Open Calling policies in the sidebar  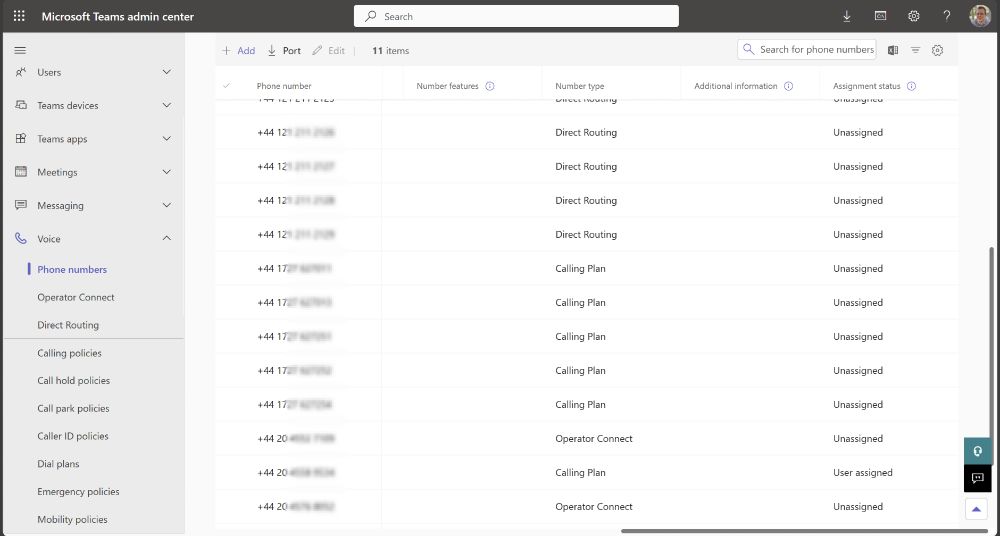[x=70, y=353]
